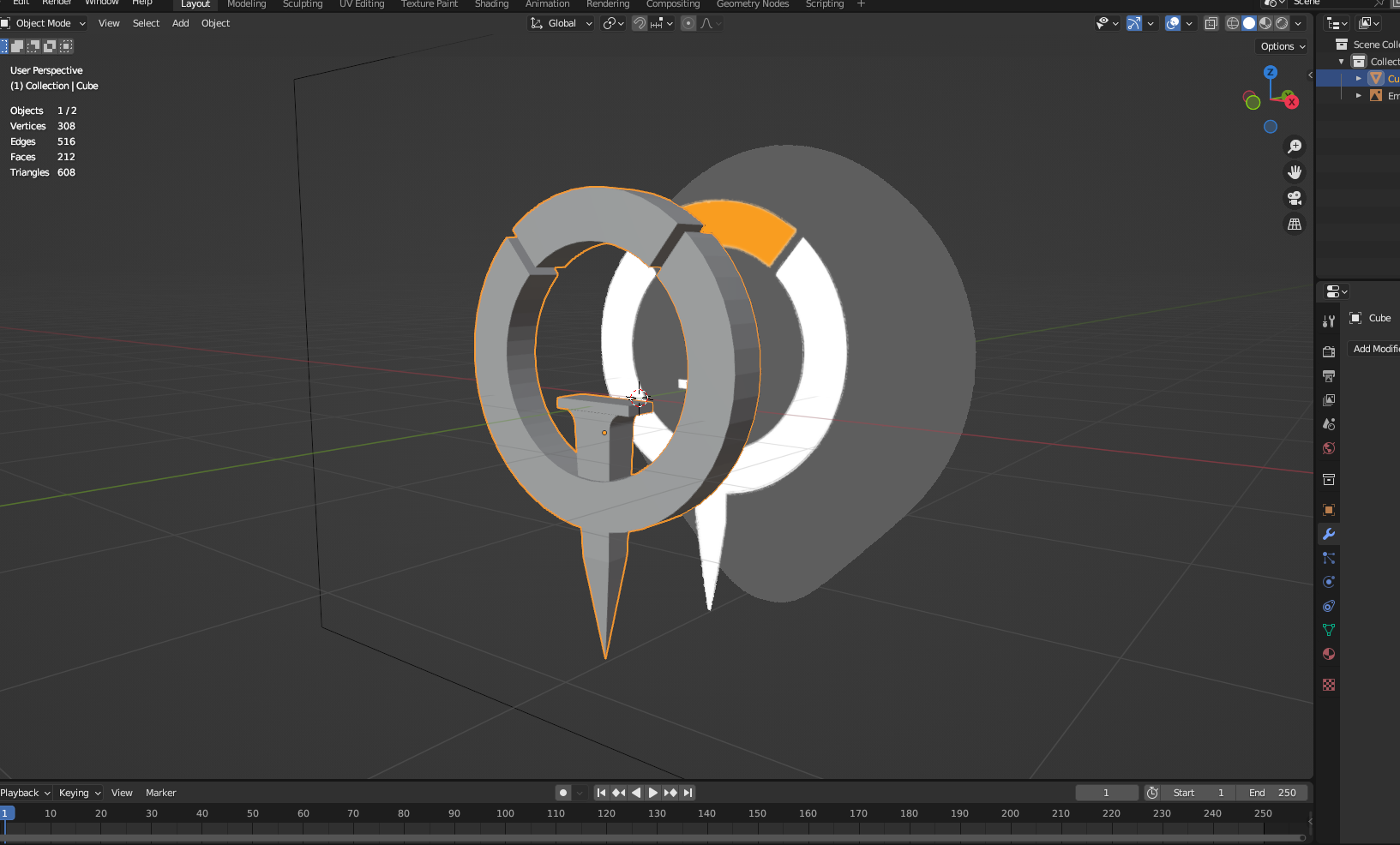Open the World properties tab

point(1329,448)
